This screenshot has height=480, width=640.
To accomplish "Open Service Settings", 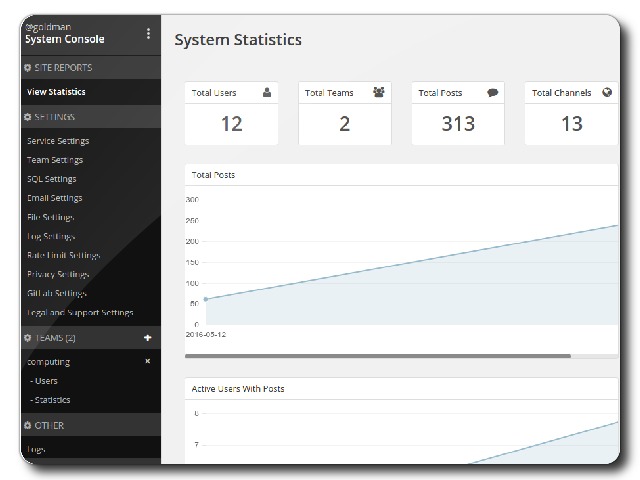I will [58, 141].
